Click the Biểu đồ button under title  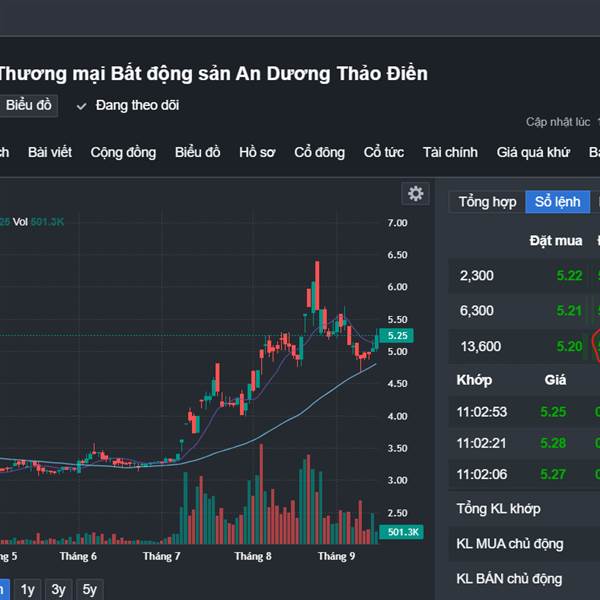(x=28, y=105)
